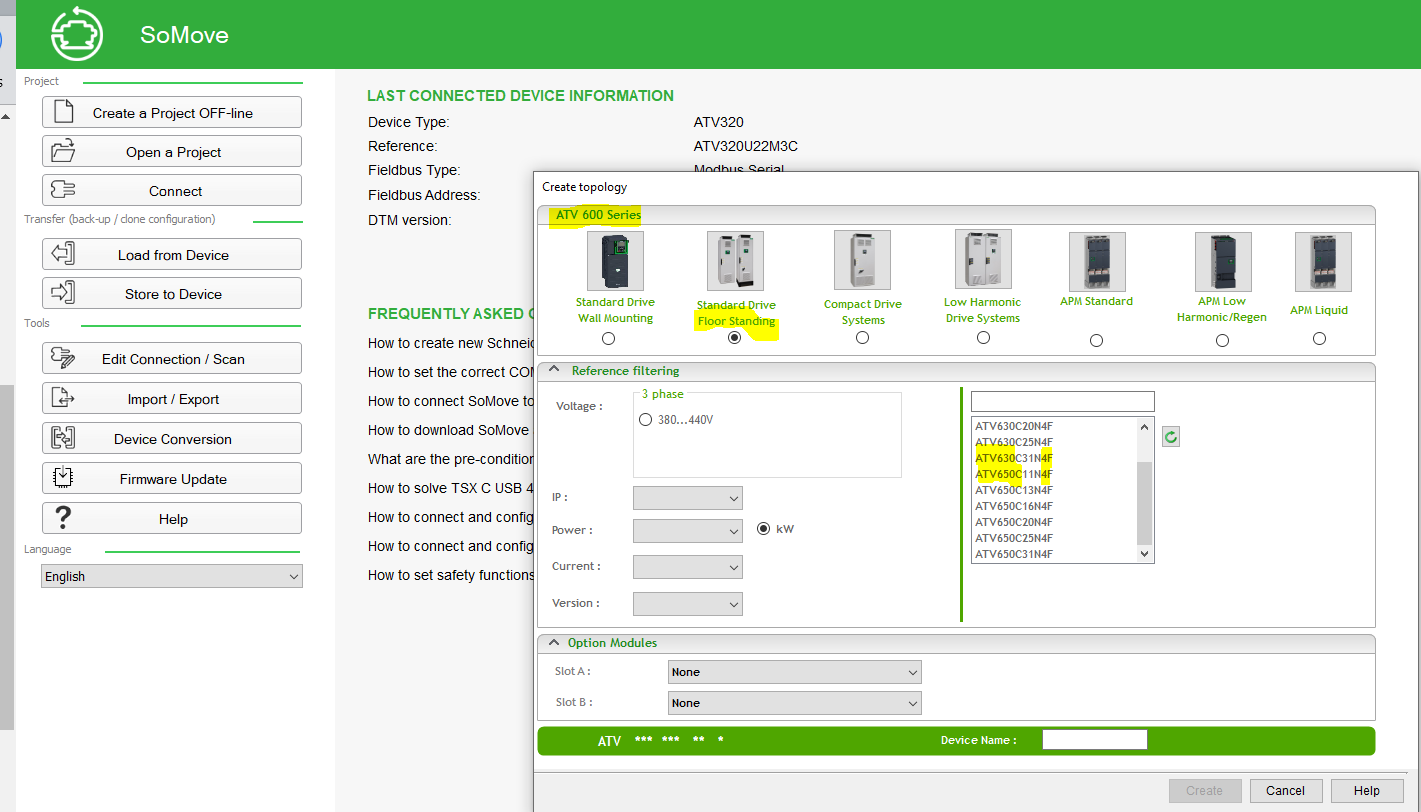The image size is (1421, 812).
Task: Choose Low Harmonic Drive Systems radio button
Action: tap(983, 338)
